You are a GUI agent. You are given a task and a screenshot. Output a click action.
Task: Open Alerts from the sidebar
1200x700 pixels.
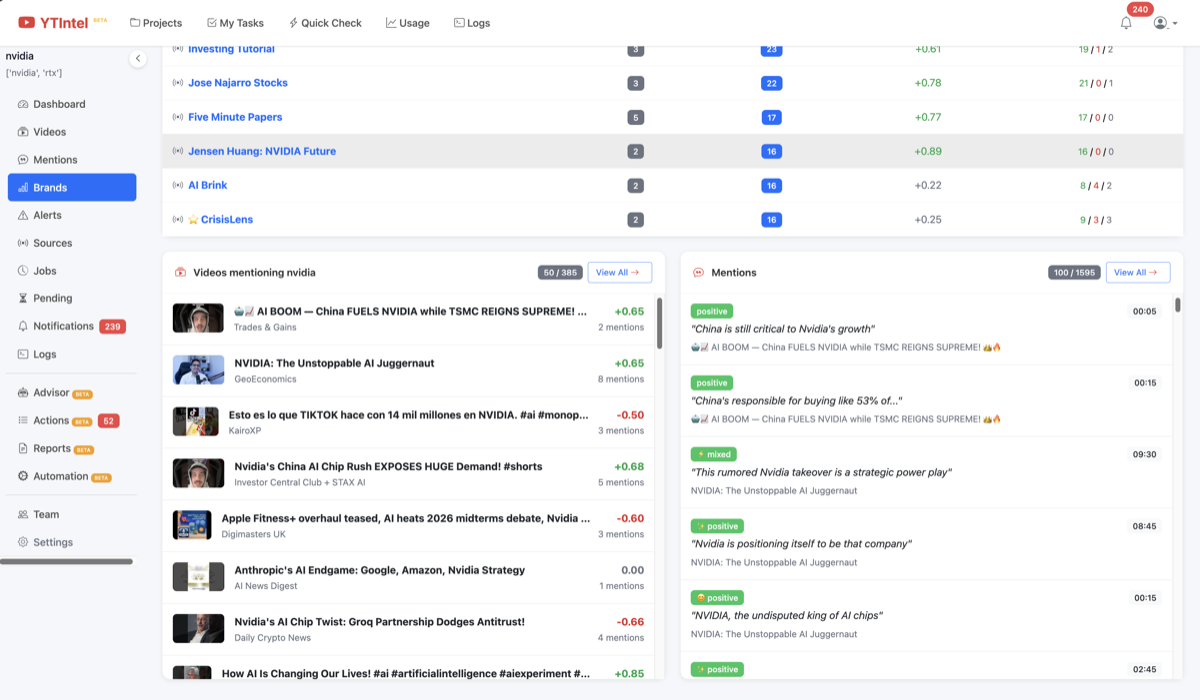47,215
